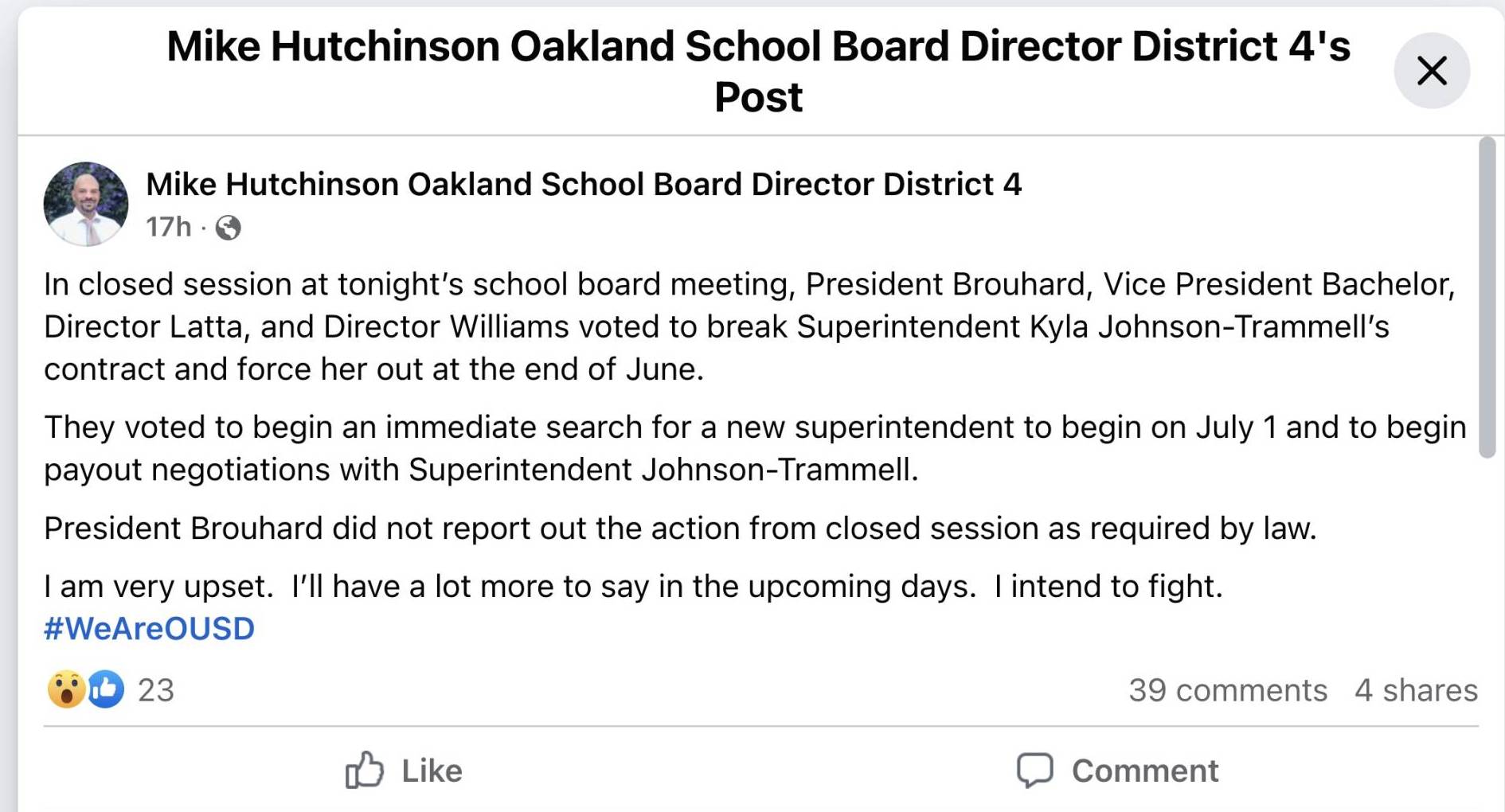Click the sentence 'I am very upset'
The height and width of the screenshot is (812, 1505).
[158, 587]
